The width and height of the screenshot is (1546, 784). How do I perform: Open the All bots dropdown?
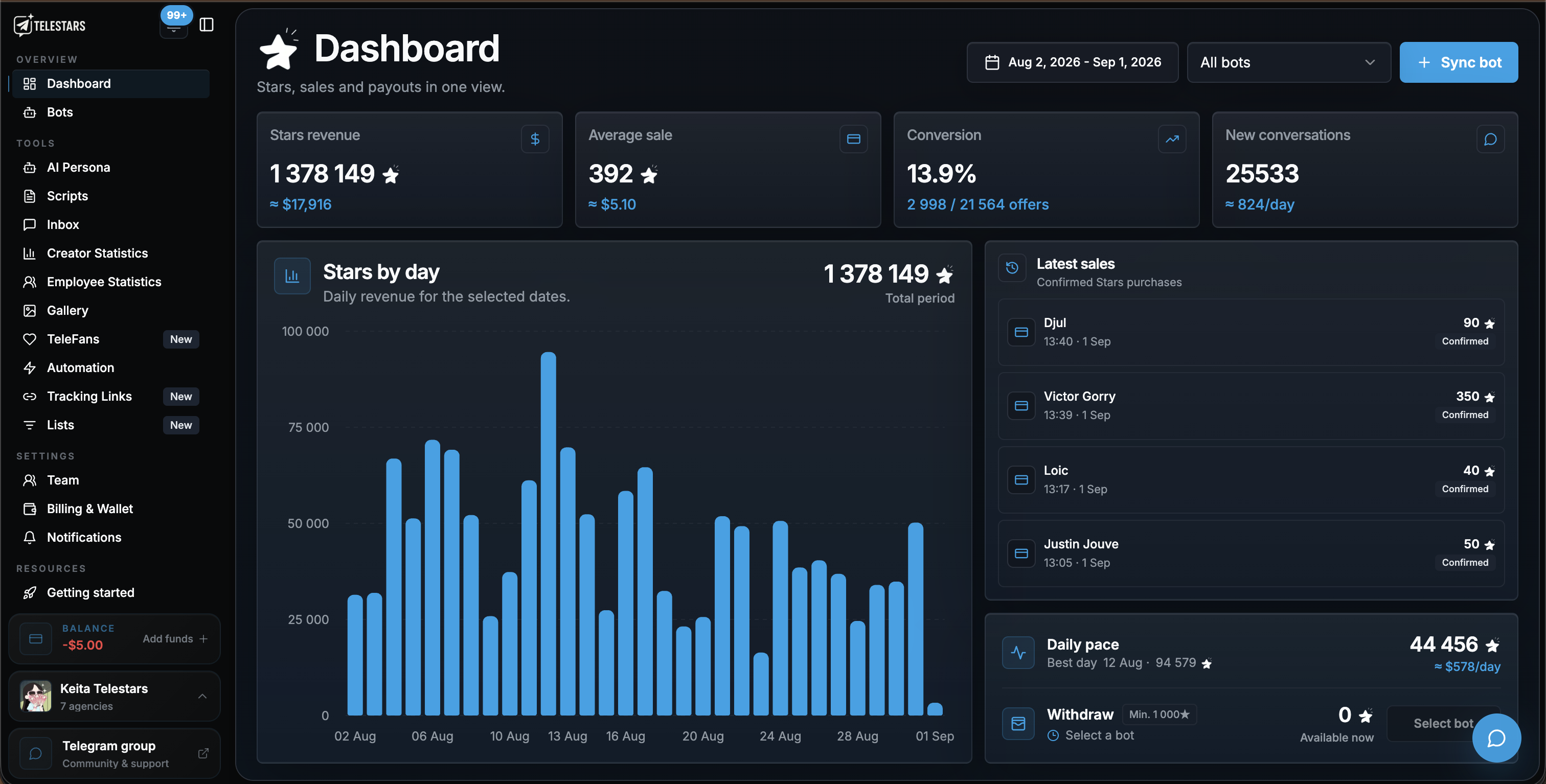1288,62
